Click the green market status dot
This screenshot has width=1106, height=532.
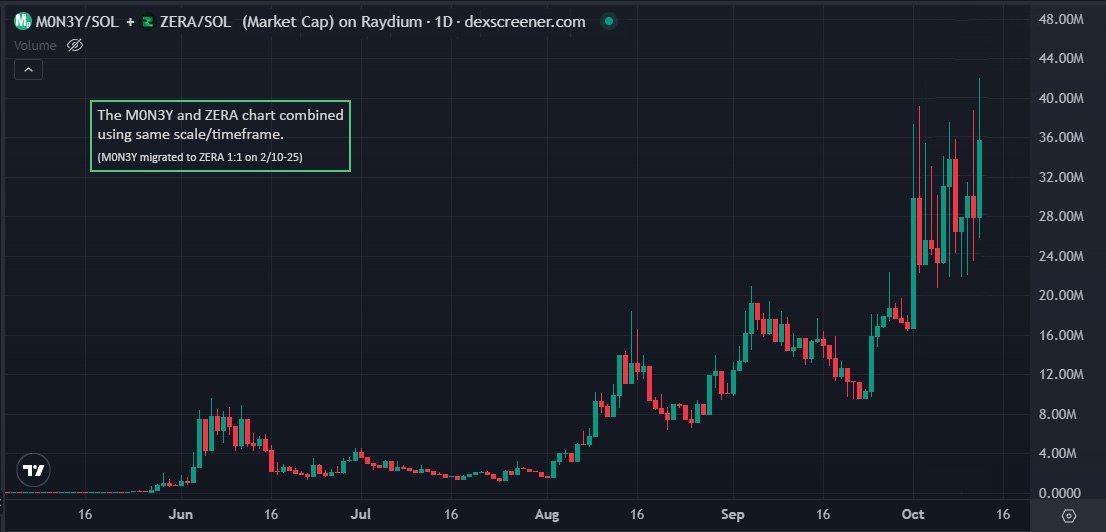(609, 22)
